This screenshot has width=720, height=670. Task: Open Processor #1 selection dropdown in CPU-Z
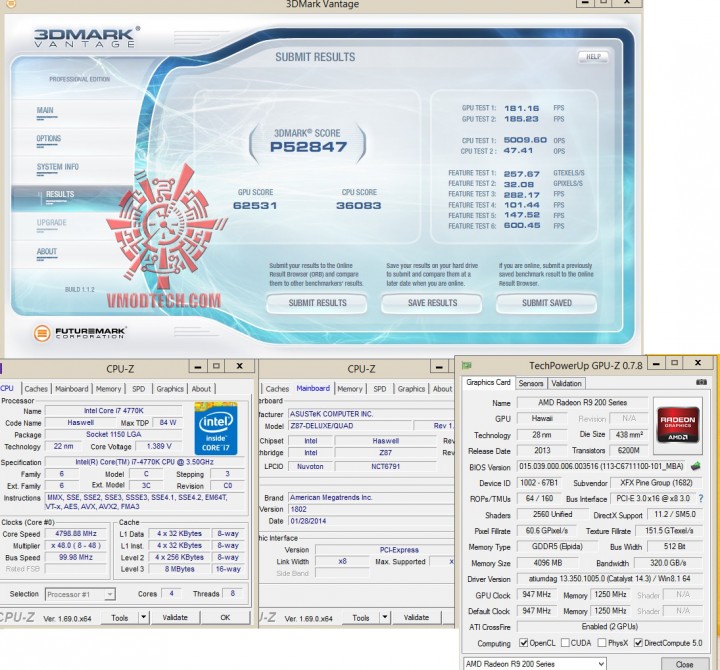point(80,594)
